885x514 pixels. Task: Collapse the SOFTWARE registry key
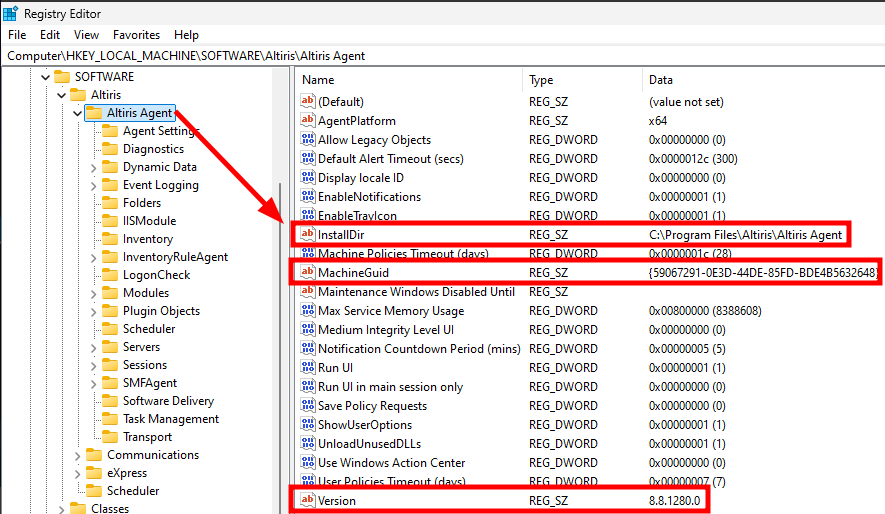46,77
